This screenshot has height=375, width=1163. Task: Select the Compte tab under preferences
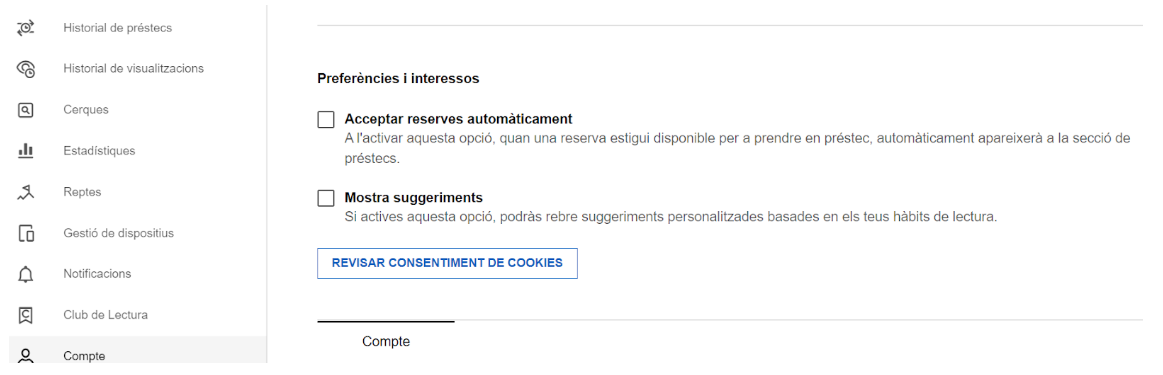tap(386, 342)
